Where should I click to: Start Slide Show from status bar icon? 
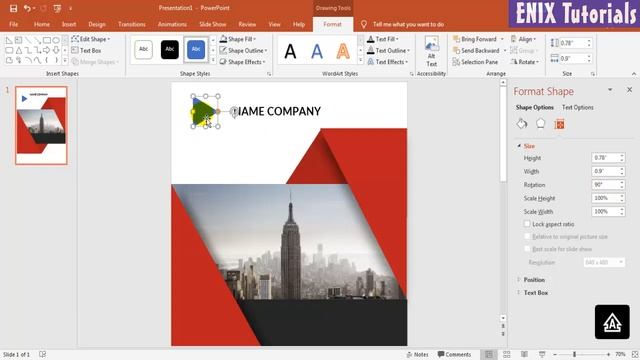point(542,354)
